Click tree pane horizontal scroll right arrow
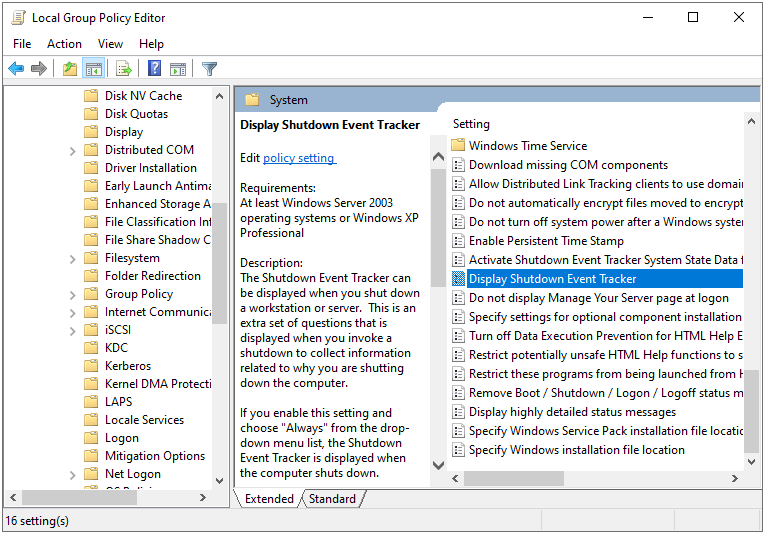Viewport: 767px width, 535px height. click(x=203, y=498)
